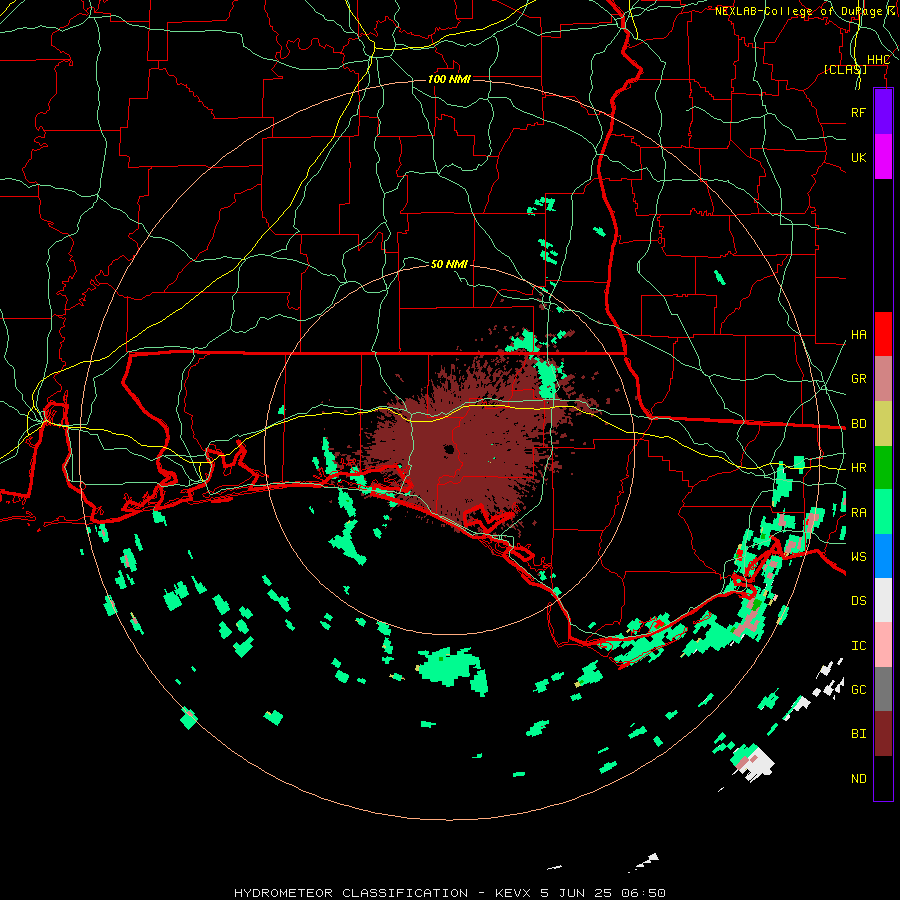Viewport: 900px width, 900px height.
Task: Click the IC pink legend swatch
Action: [x=883, y=645]
